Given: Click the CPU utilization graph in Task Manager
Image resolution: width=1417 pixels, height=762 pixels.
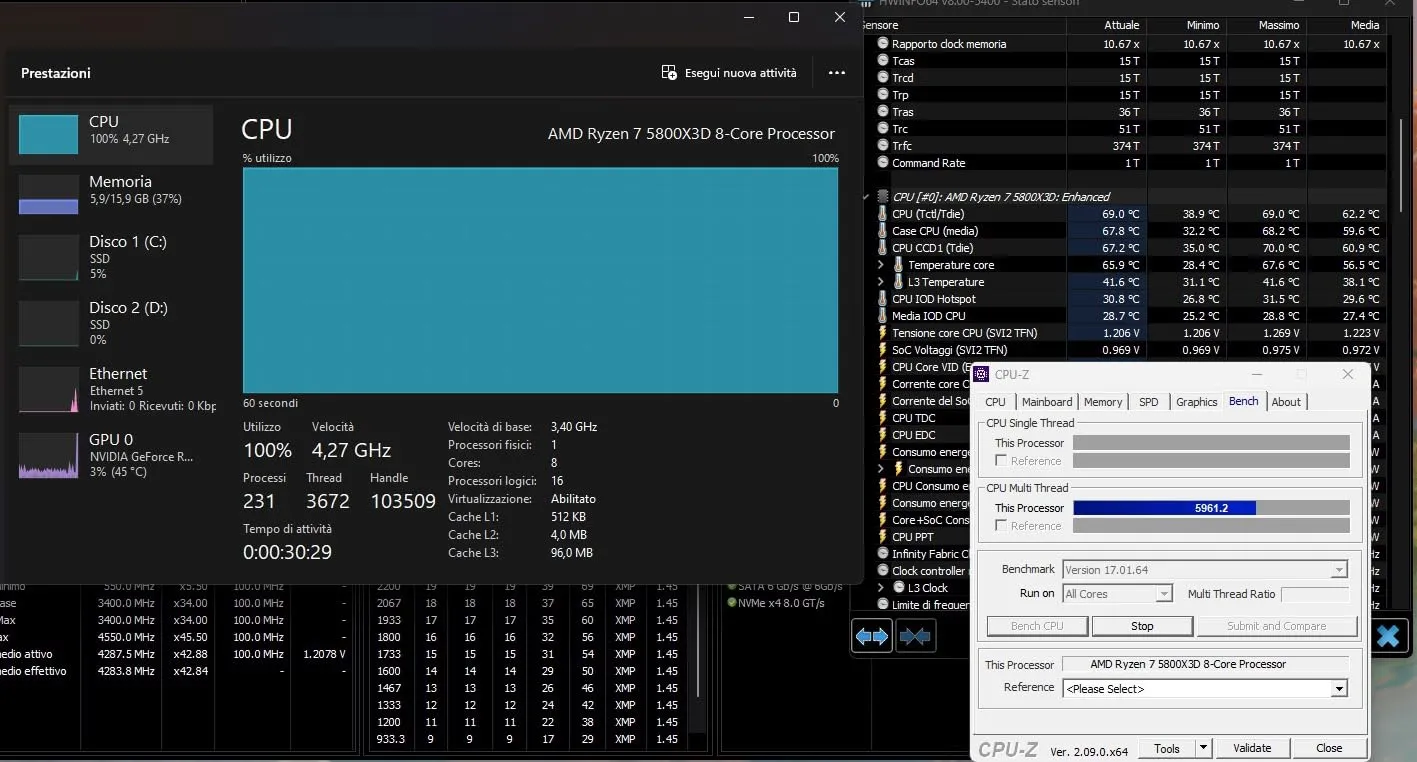Looking at the screenshot, I should [540, 280].
